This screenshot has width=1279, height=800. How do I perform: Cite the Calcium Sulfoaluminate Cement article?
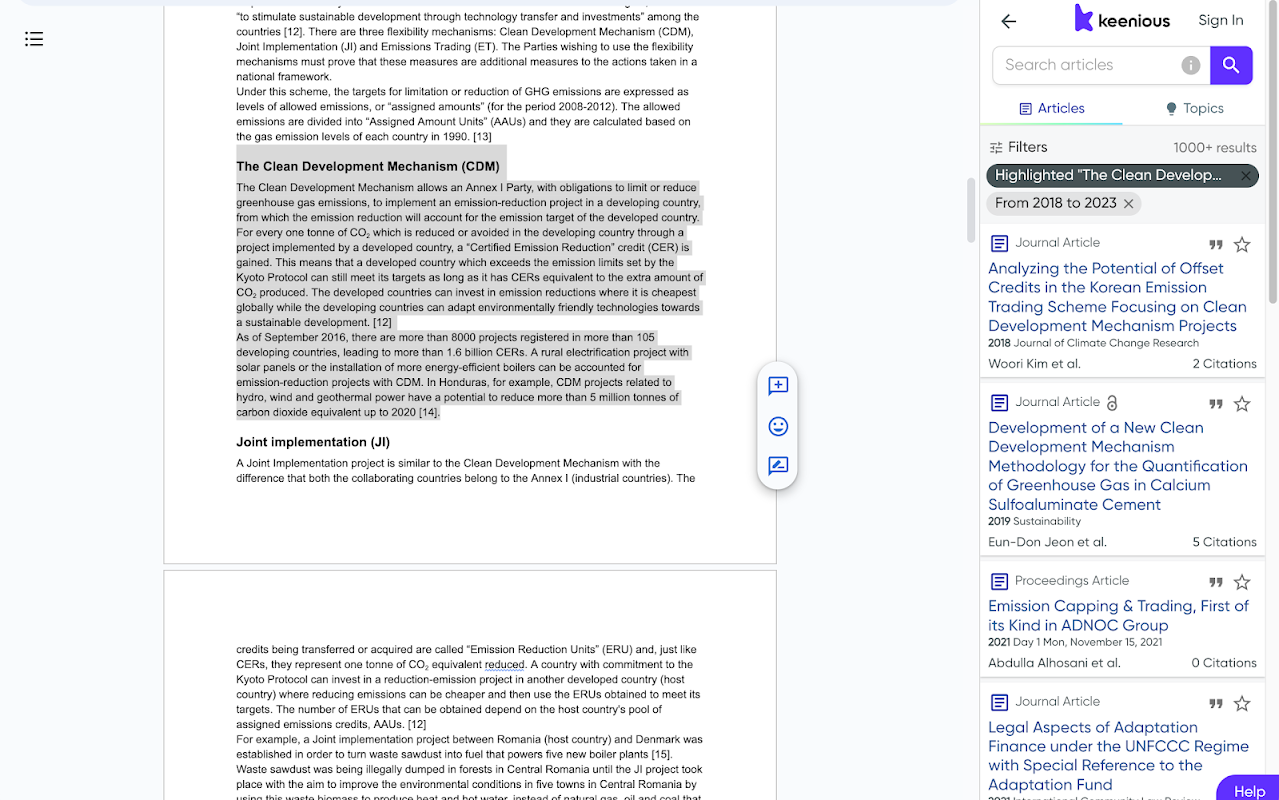point(1215,404)
